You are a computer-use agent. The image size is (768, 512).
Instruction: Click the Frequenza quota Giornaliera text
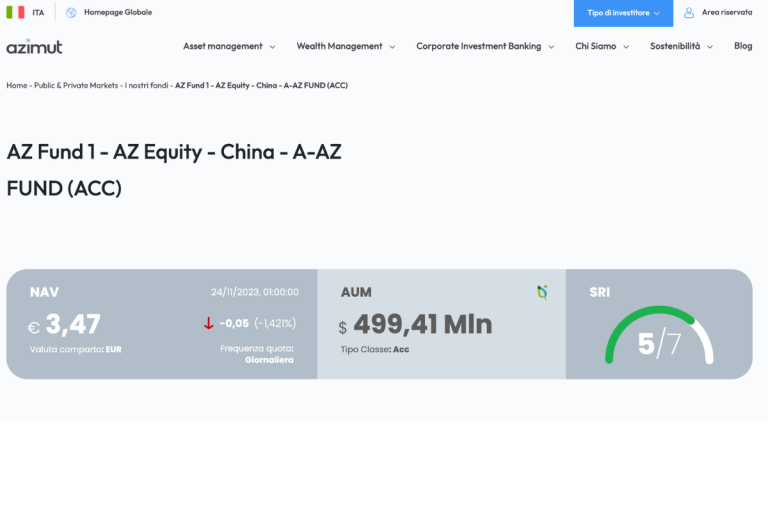tap(257, 354)
